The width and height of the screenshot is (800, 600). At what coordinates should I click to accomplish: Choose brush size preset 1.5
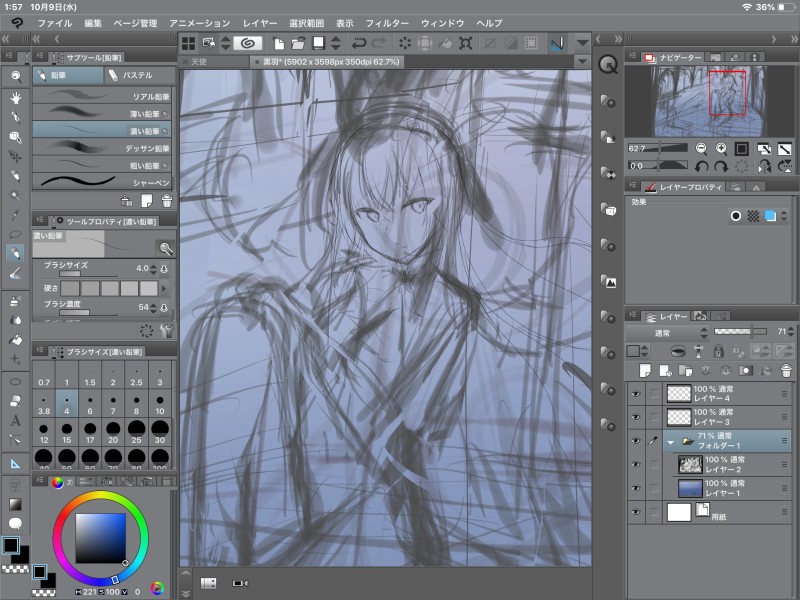[x=90, y=374]
